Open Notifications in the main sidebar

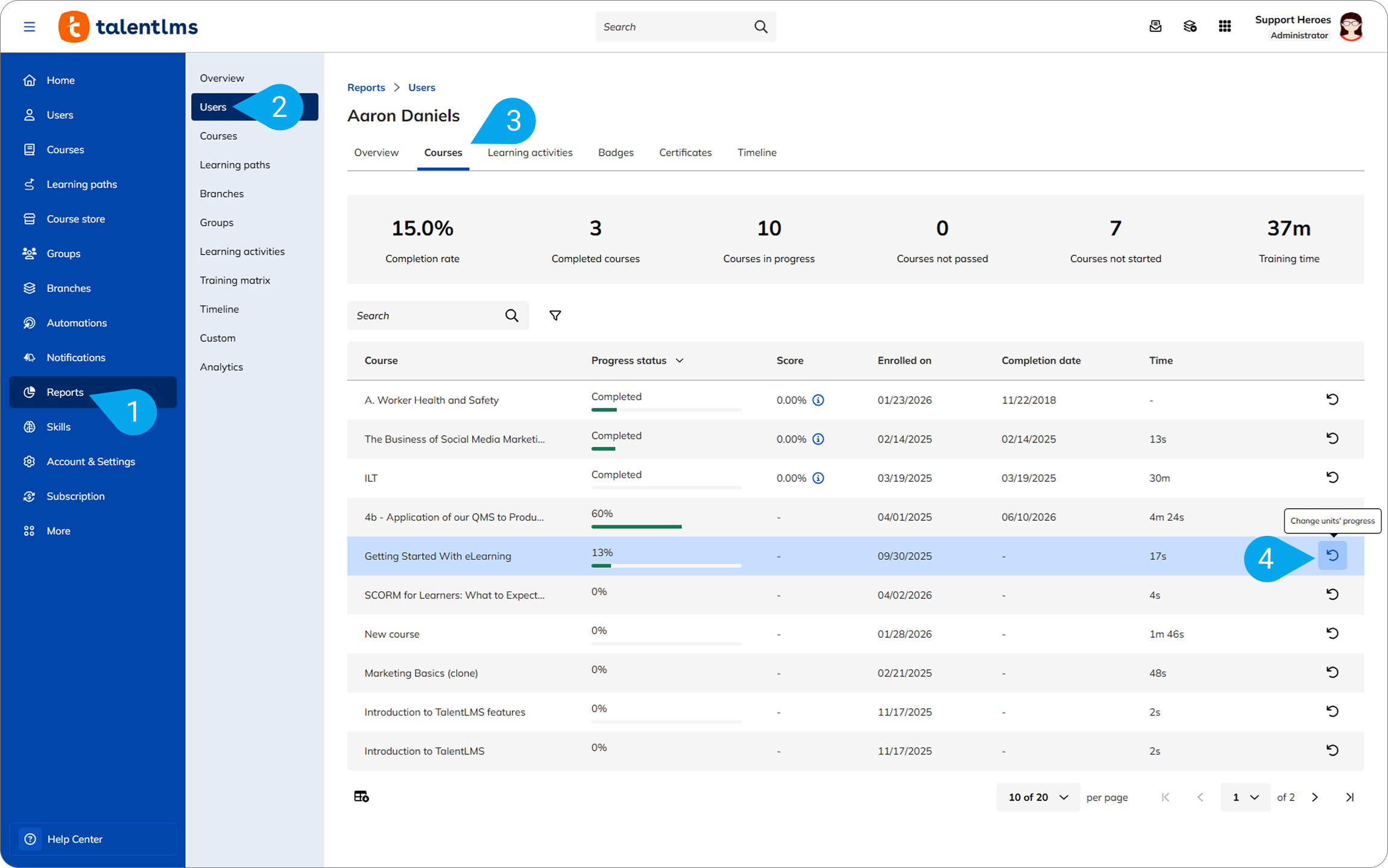93,357
